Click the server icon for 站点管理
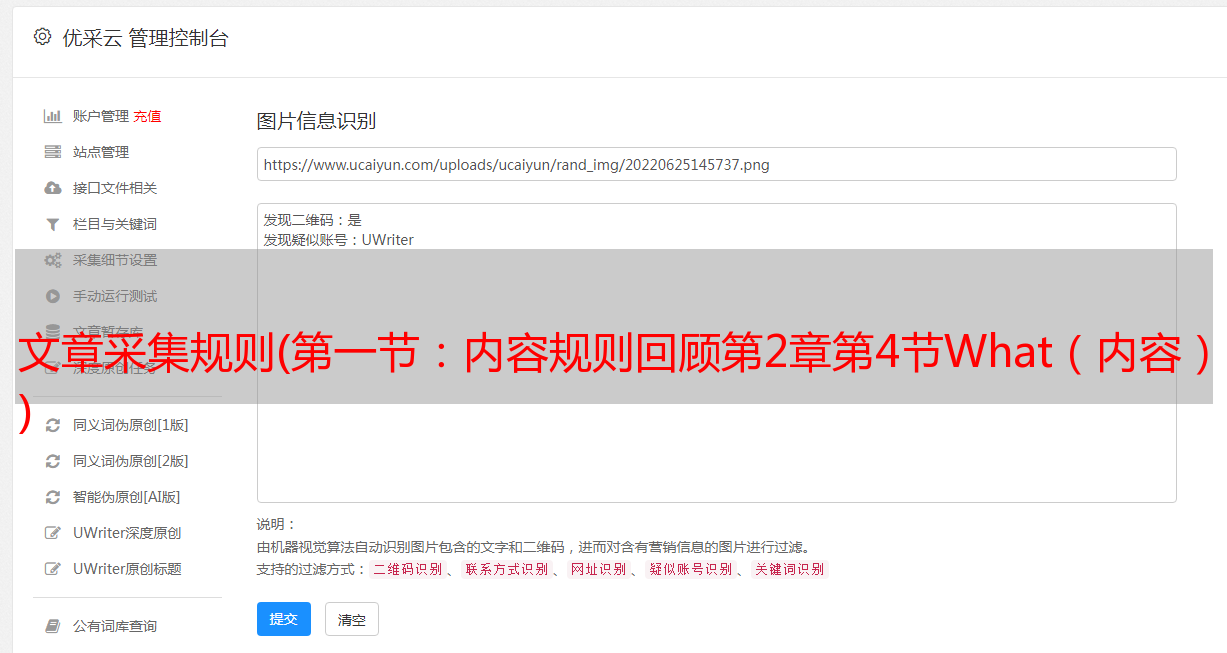 [x=53, y=152]
